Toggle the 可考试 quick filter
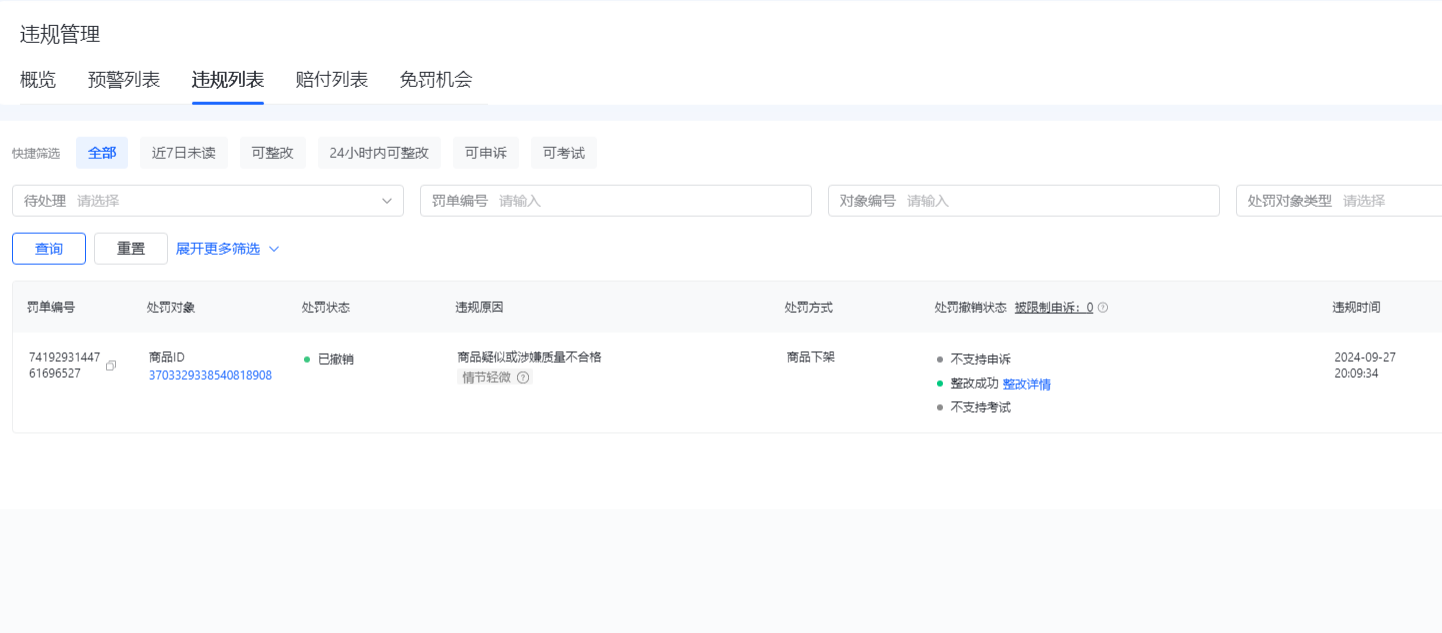The height and width of the screenshot is (633, 1442). point(564,153)
